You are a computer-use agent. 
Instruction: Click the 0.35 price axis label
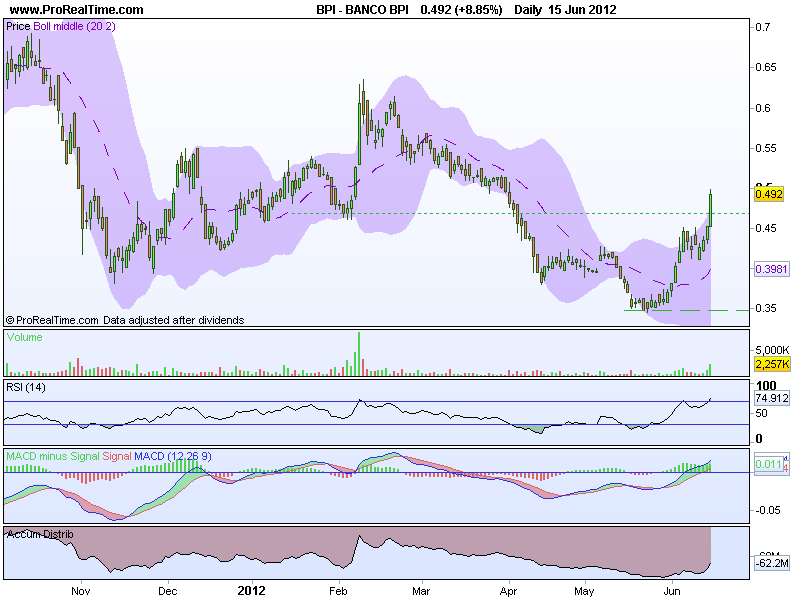click(x=766, y=308)
